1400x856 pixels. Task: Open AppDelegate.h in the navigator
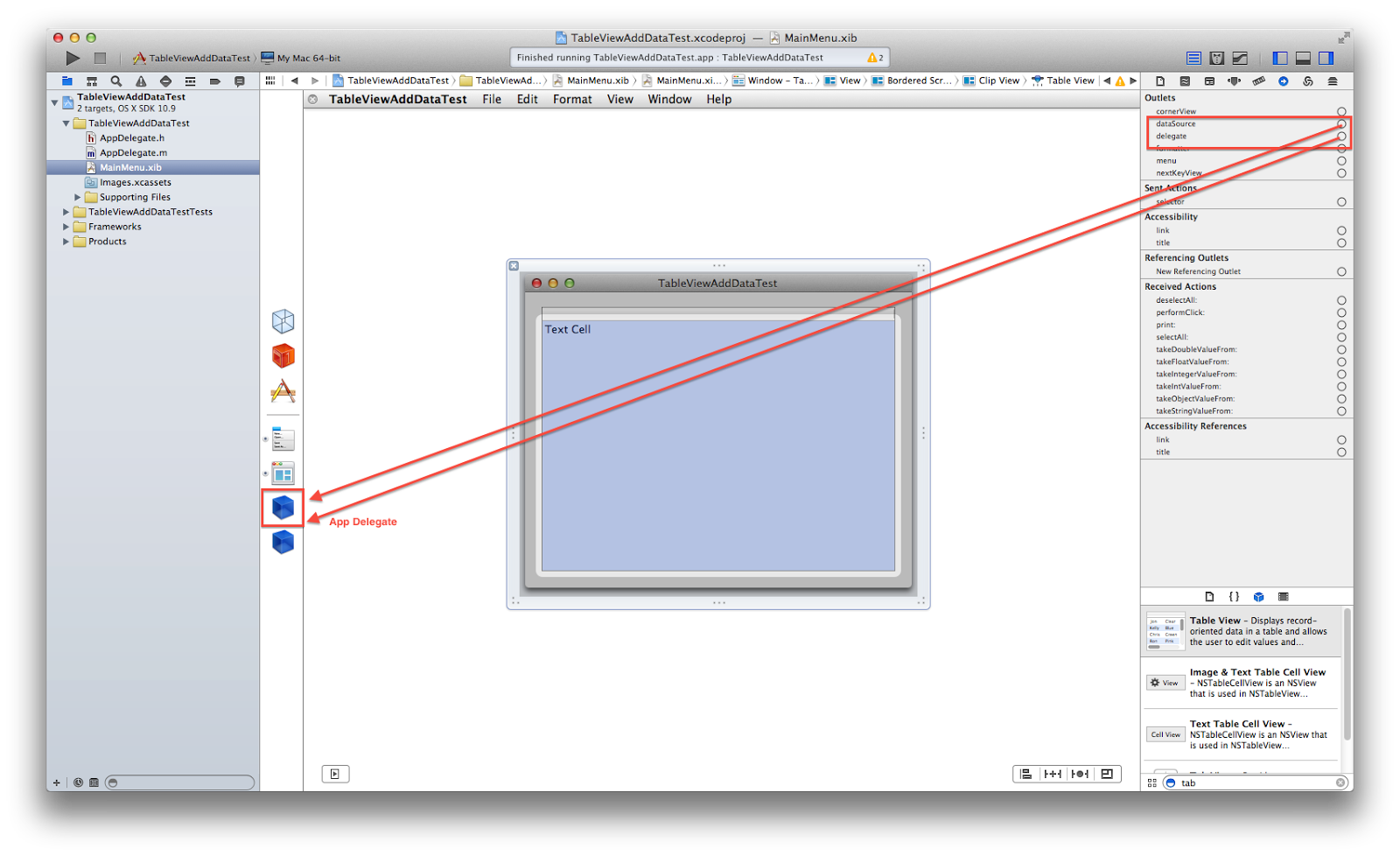(x=131, y=138)
